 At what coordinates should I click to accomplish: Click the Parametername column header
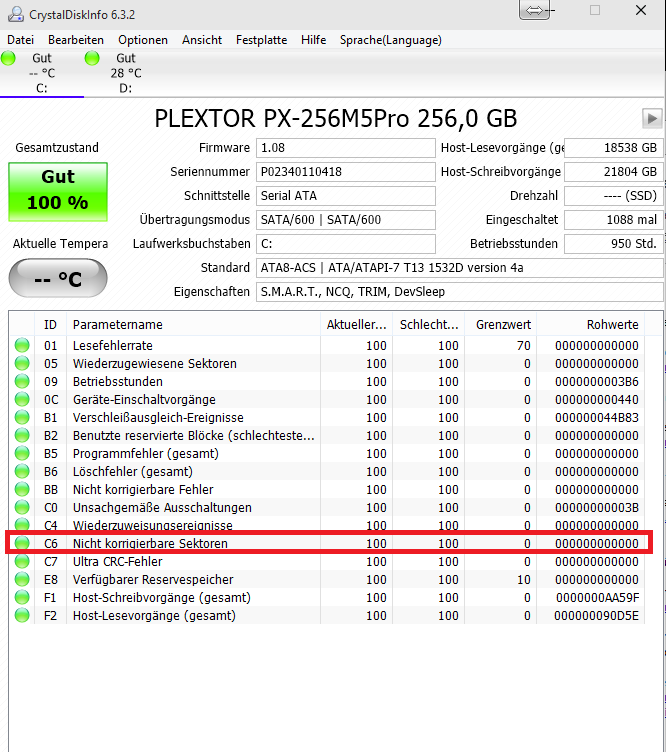[193, 325]
